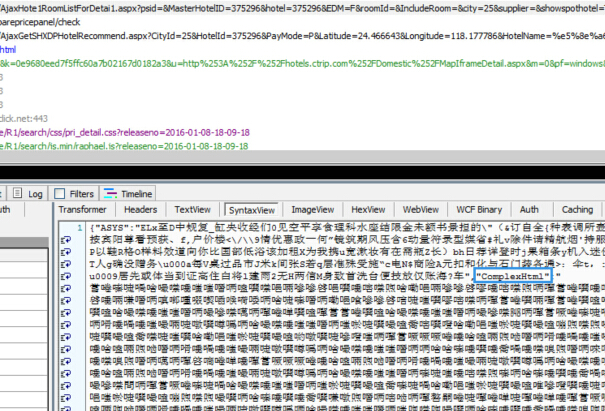Open the TextView tab
This screenshot has height=411, width=605.
[193, 210]
